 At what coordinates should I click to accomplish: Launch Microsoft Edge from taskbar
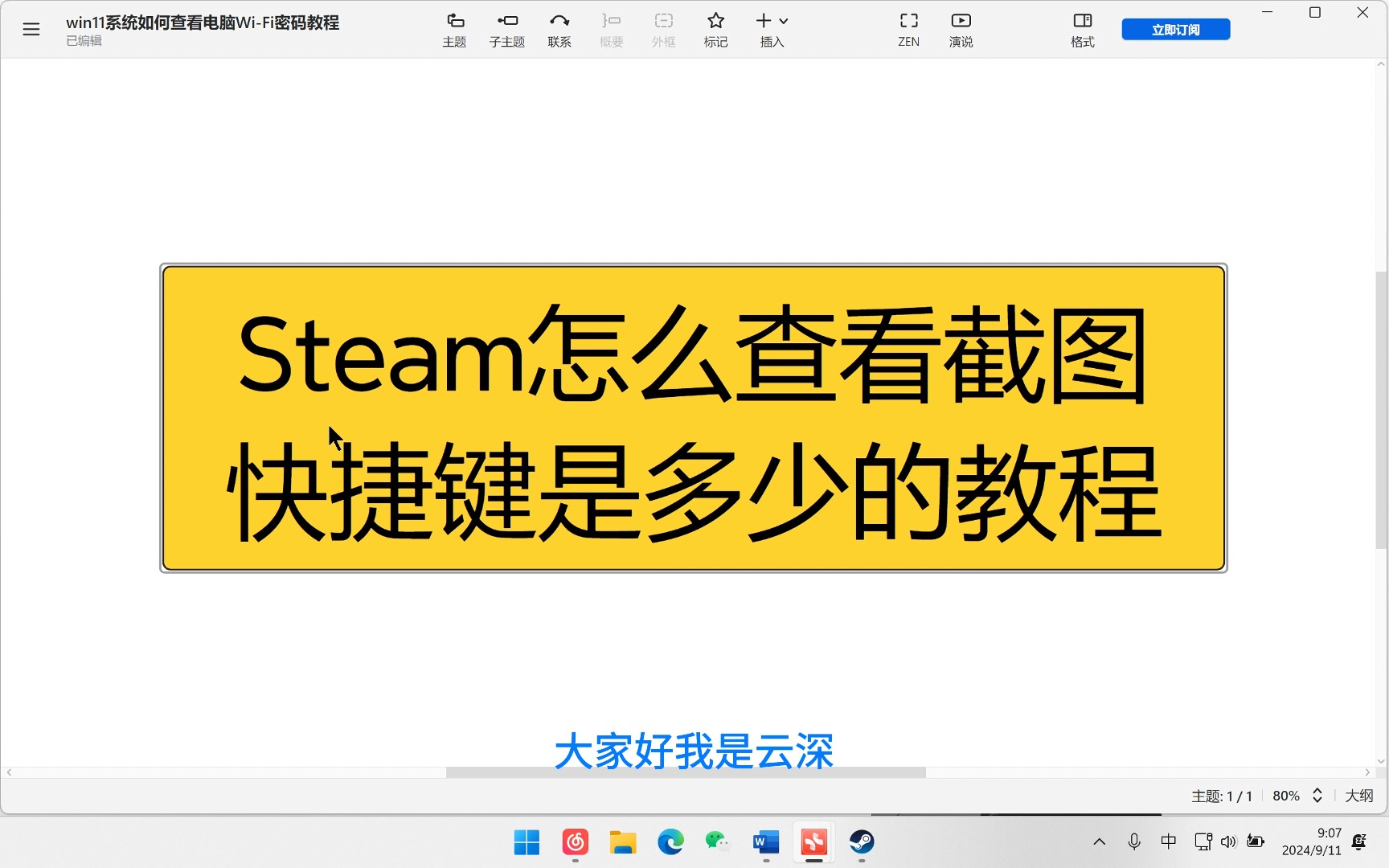point(670,842)
